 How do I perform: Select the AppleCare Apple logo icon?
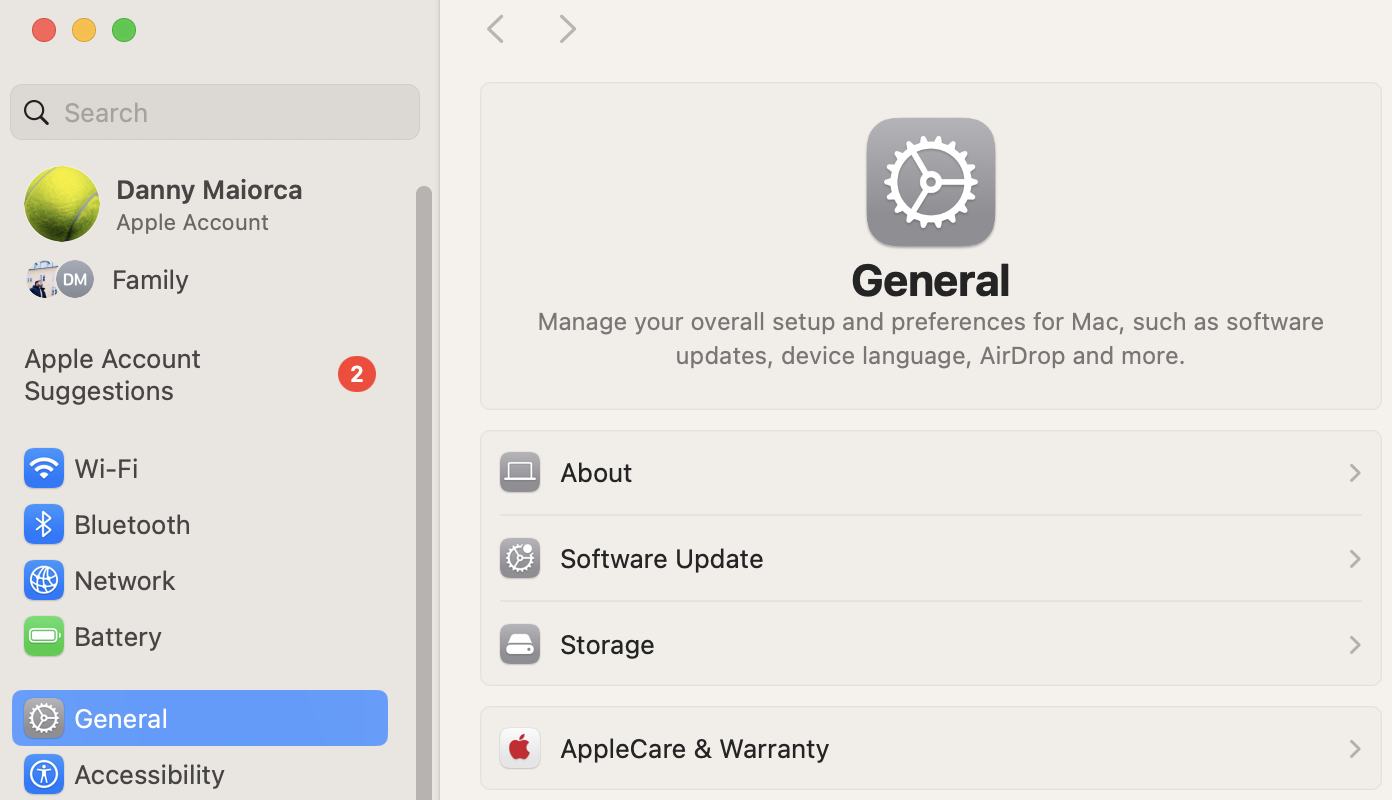pos(519,748)
